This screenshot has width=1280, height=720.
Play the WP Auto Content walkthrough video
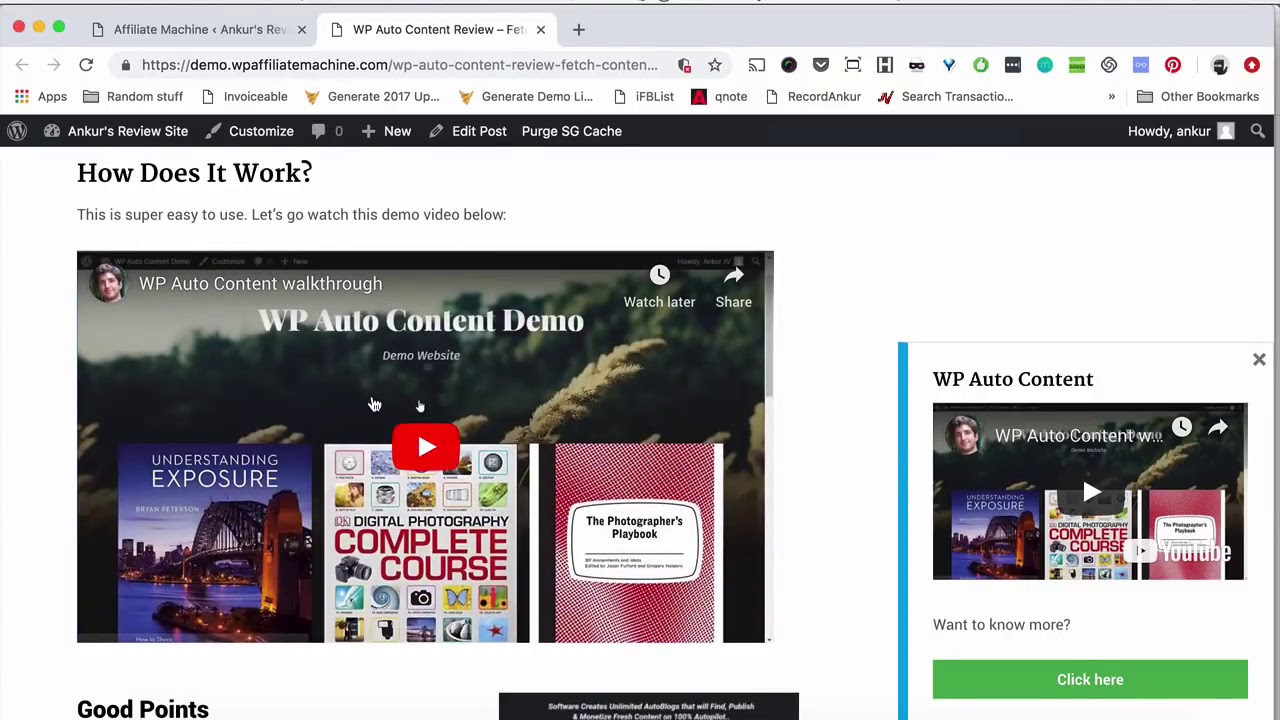point(425,447)
